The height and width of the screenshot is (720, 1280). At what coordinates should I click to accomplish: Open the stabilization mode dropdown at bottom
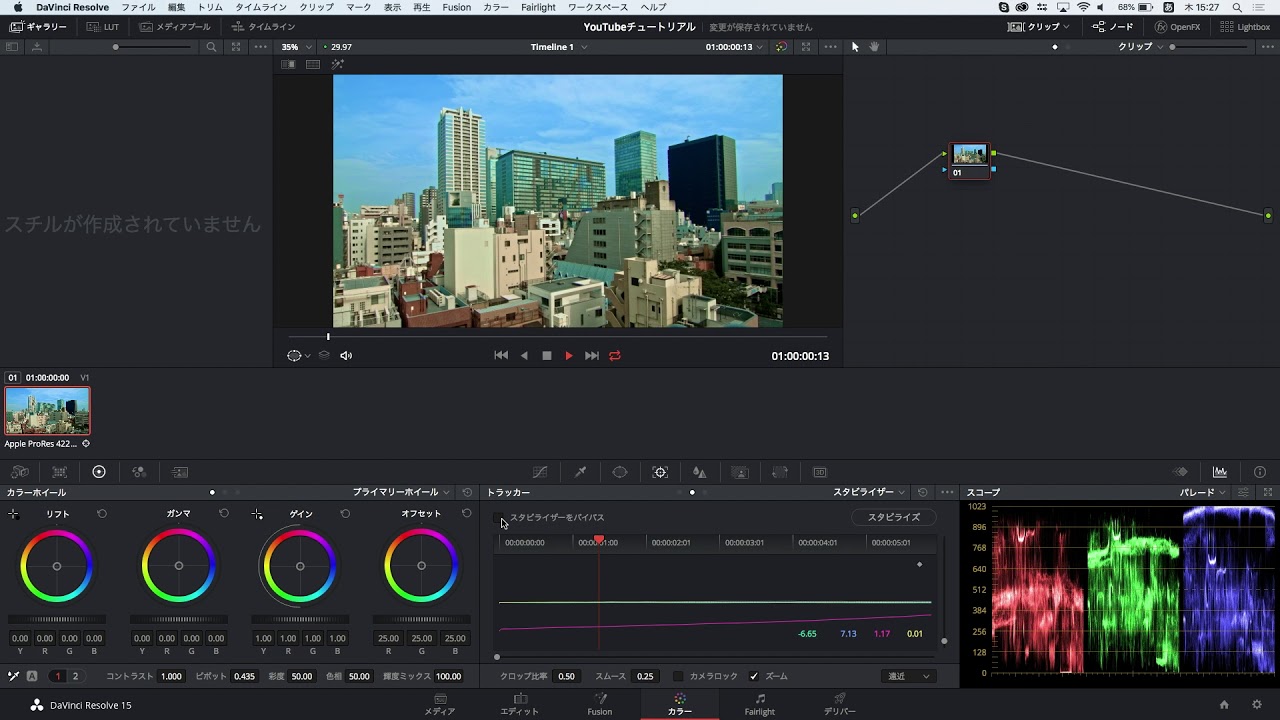pyautogui.click(x=909, y=676)
